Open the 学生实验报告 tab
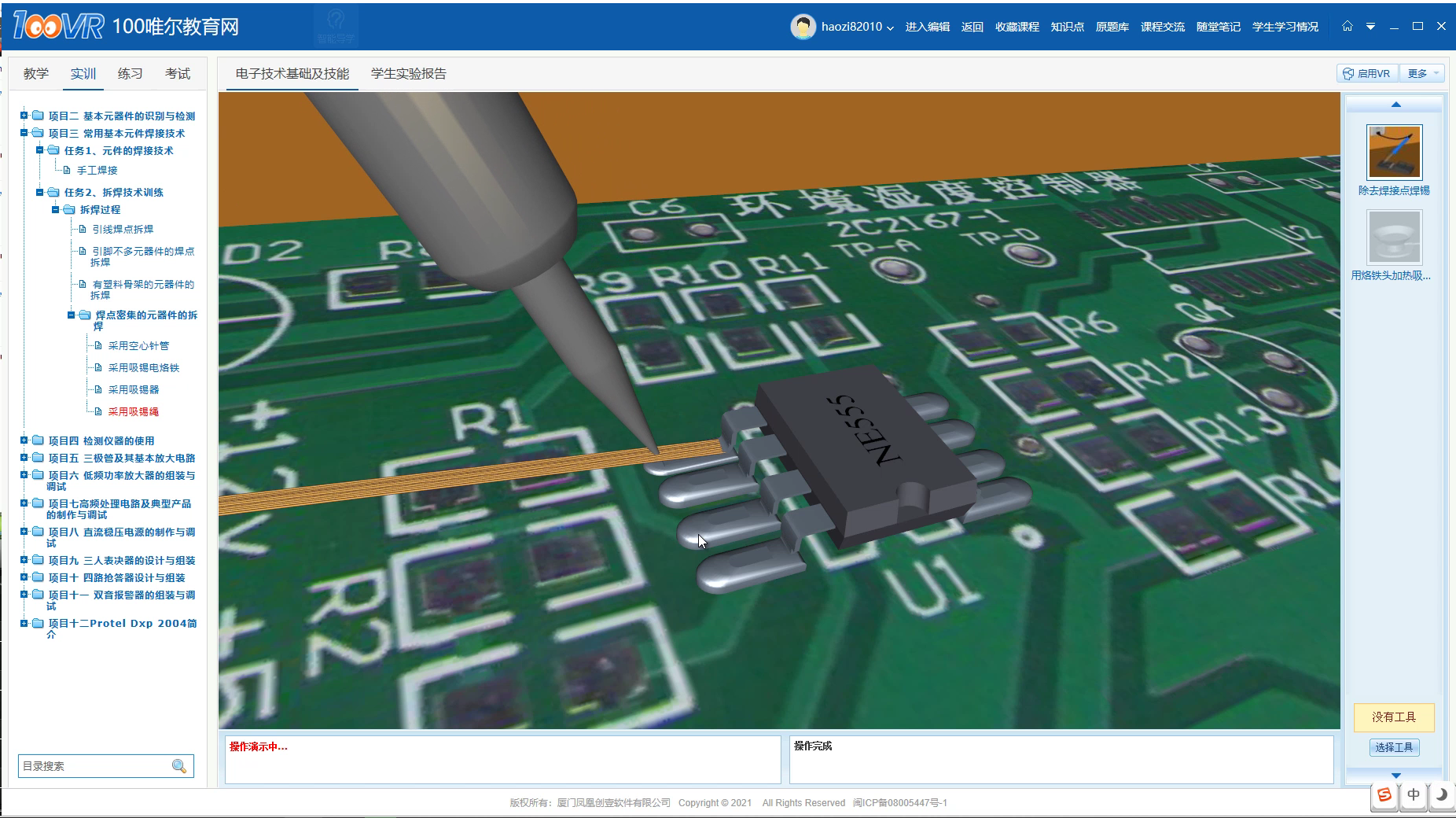Screen dimensions: 1456x818 point(408,73)
